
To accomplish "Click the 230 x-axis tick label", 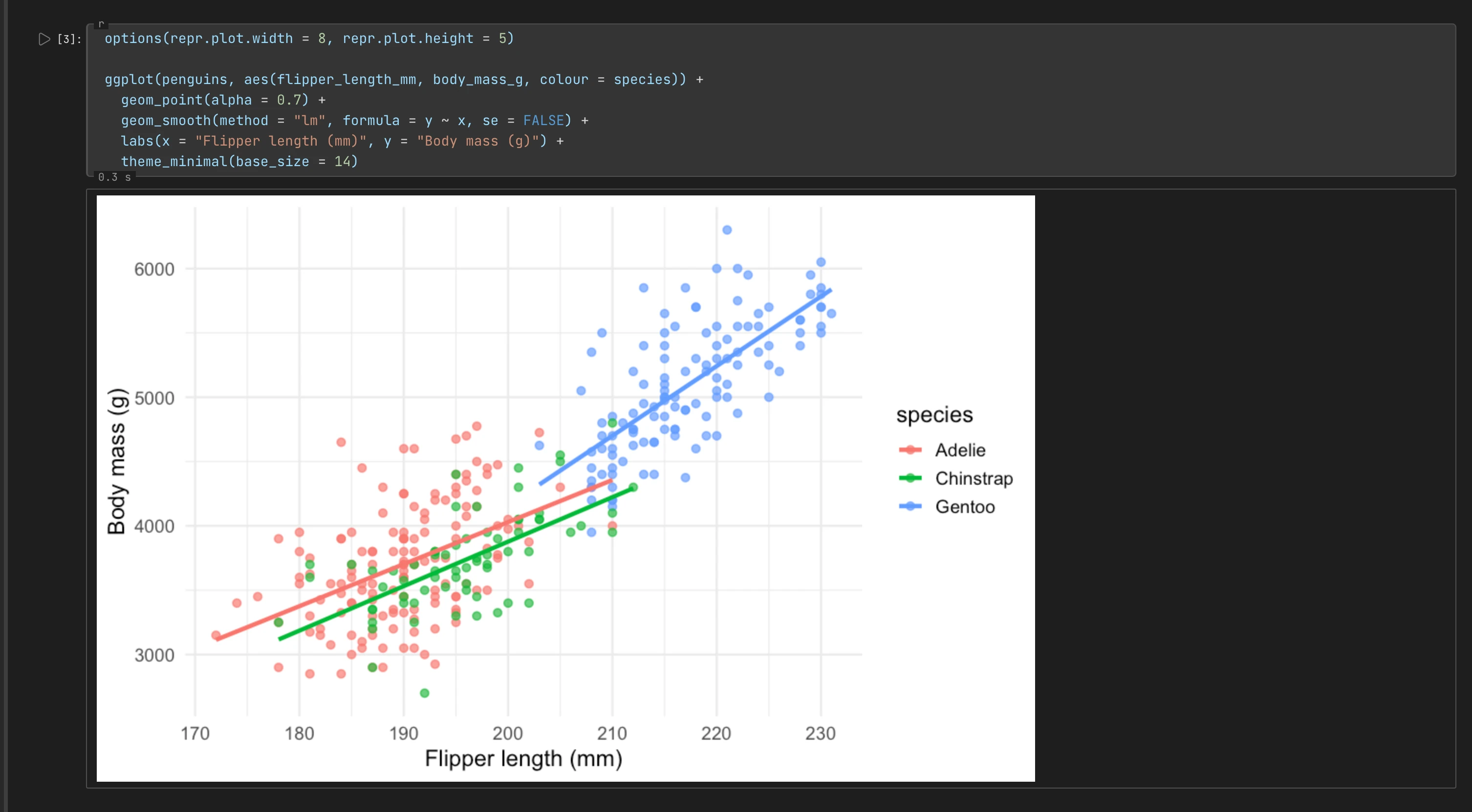I will click(821, 733).
